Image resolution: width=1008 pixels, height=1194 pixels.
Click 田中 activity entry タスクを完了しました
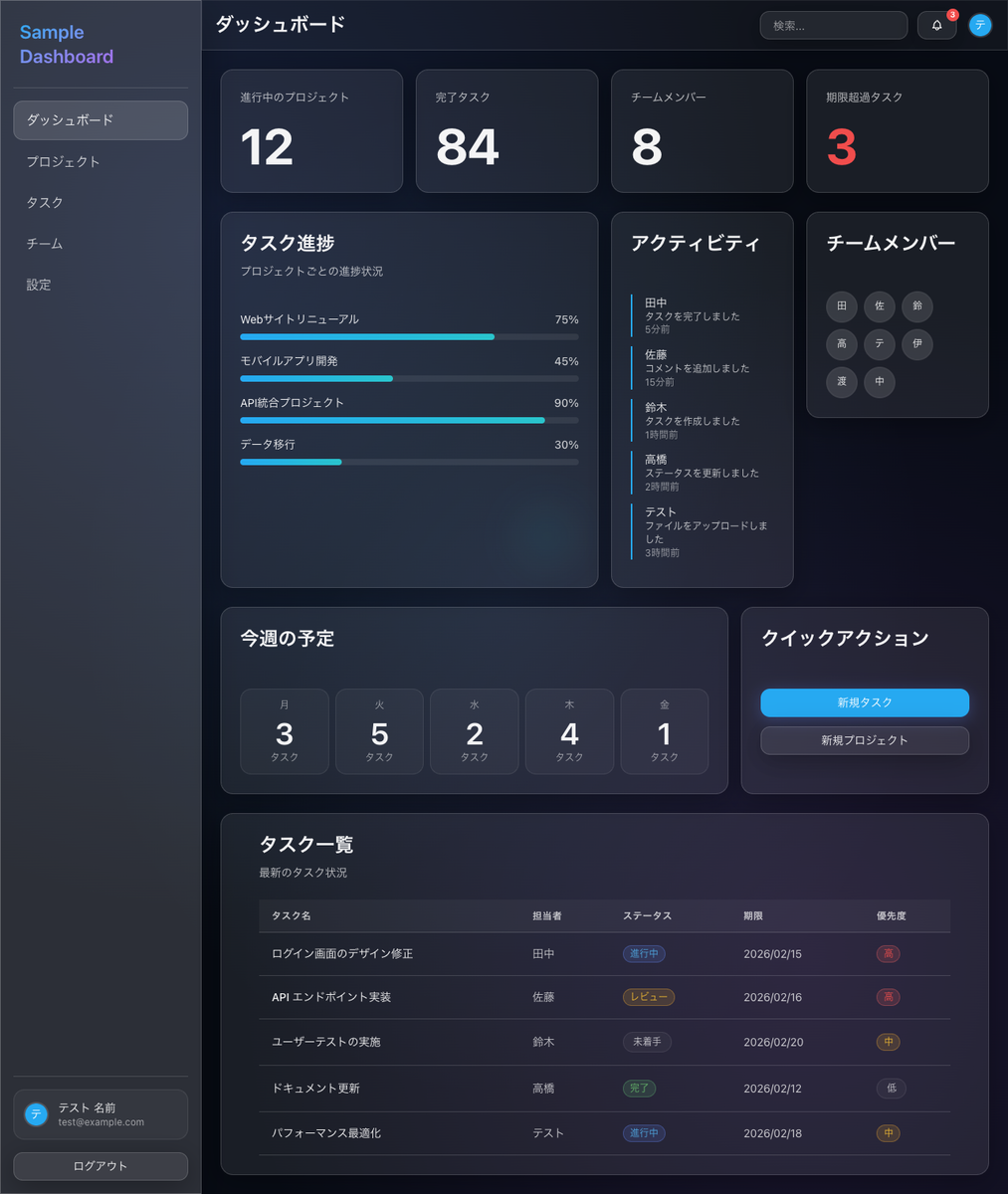pyautogui.click(x=703, y=315)
